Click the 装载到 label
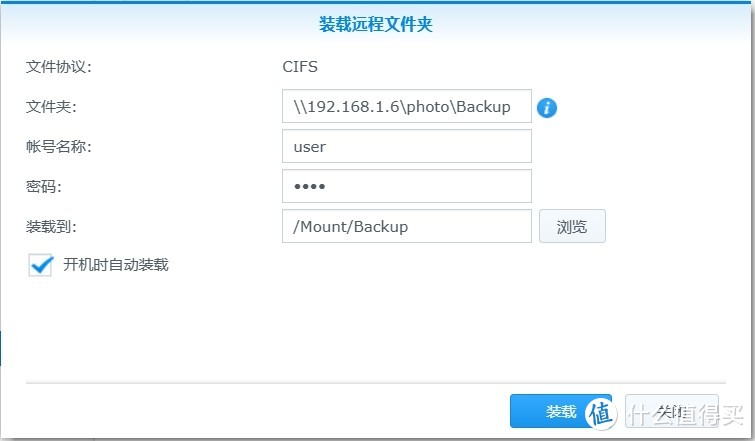The height and width of the screenshot is (441, 755). point(52,226)
